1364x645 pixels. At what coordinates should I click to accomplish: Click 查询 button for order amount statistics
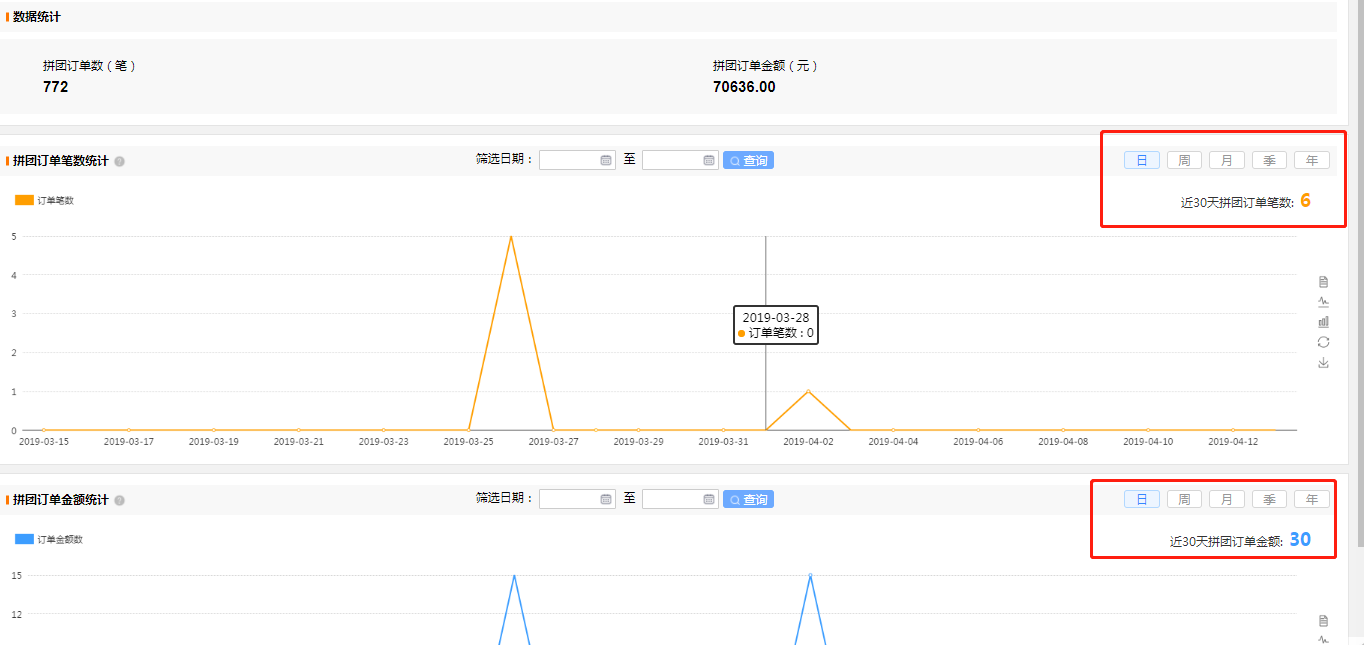click(748, 499)
